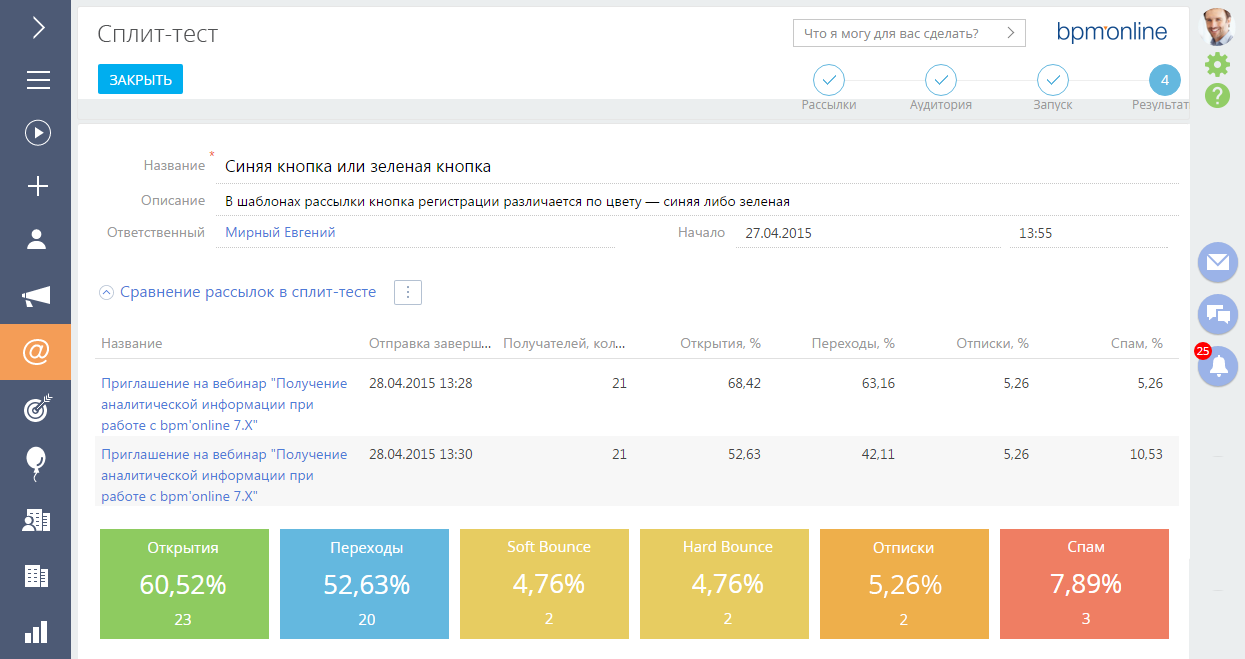Click the ЗАКРЫТЬ button
The image size is (1245, 659).
click(x=140, y=80)
